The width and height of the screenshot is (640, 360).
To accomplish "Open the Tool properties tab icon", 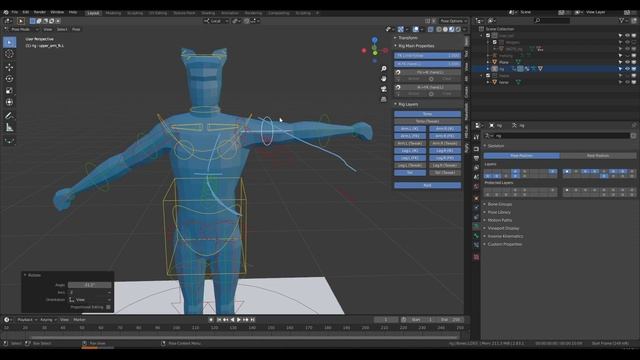I will click(x=476, y=137).
